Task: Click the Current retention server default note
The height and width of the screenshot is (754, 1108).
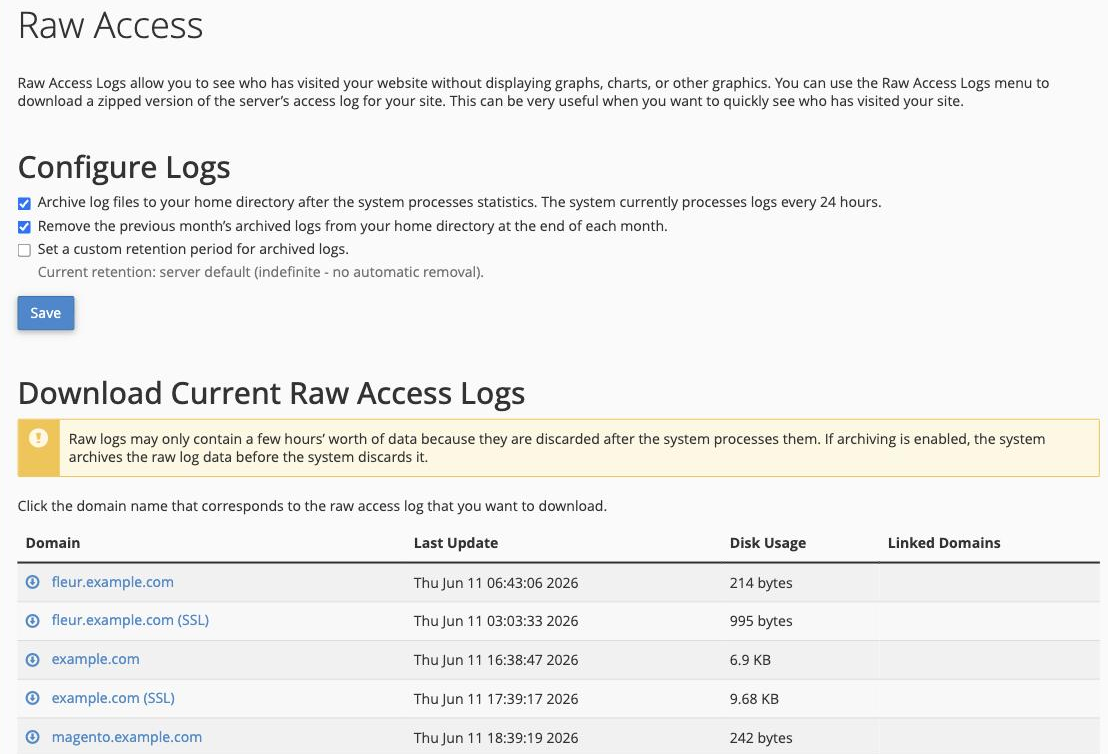Action: tap(261, 272)
